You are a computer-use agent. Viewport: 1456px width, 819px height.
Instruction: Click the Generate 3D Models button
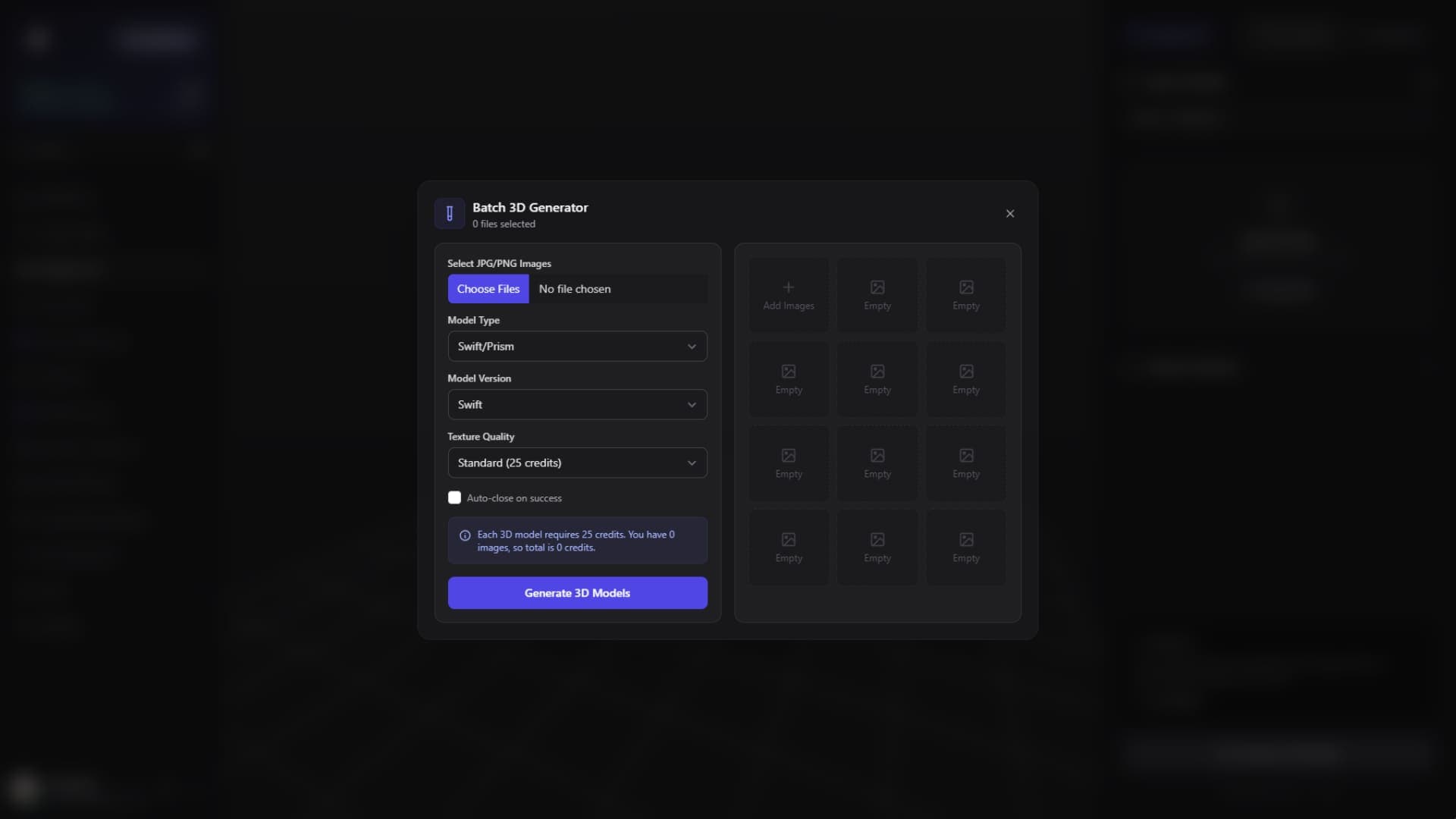pyautogui.click(x=577, y=592)
